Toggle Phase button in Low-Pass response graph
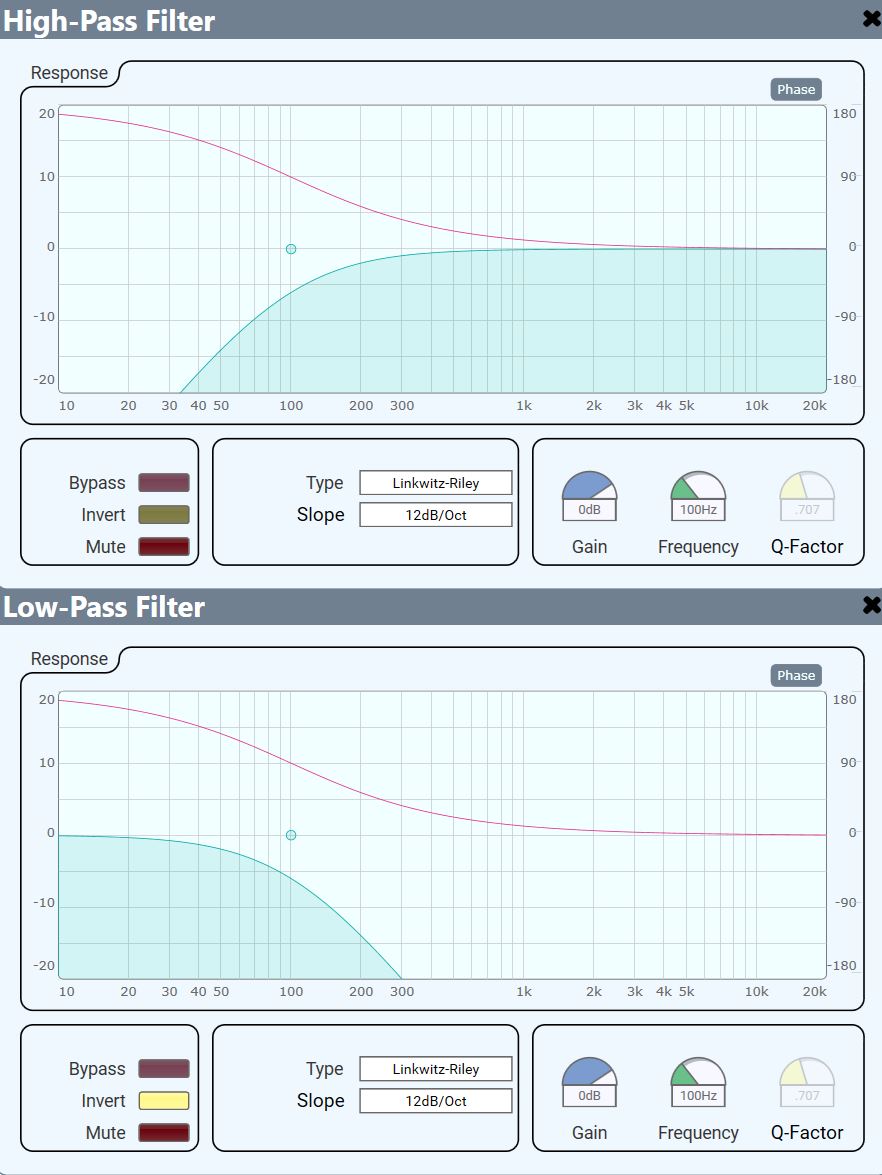Image resolution: width=882 pixels, height=1175 pixels. (796, 675)
